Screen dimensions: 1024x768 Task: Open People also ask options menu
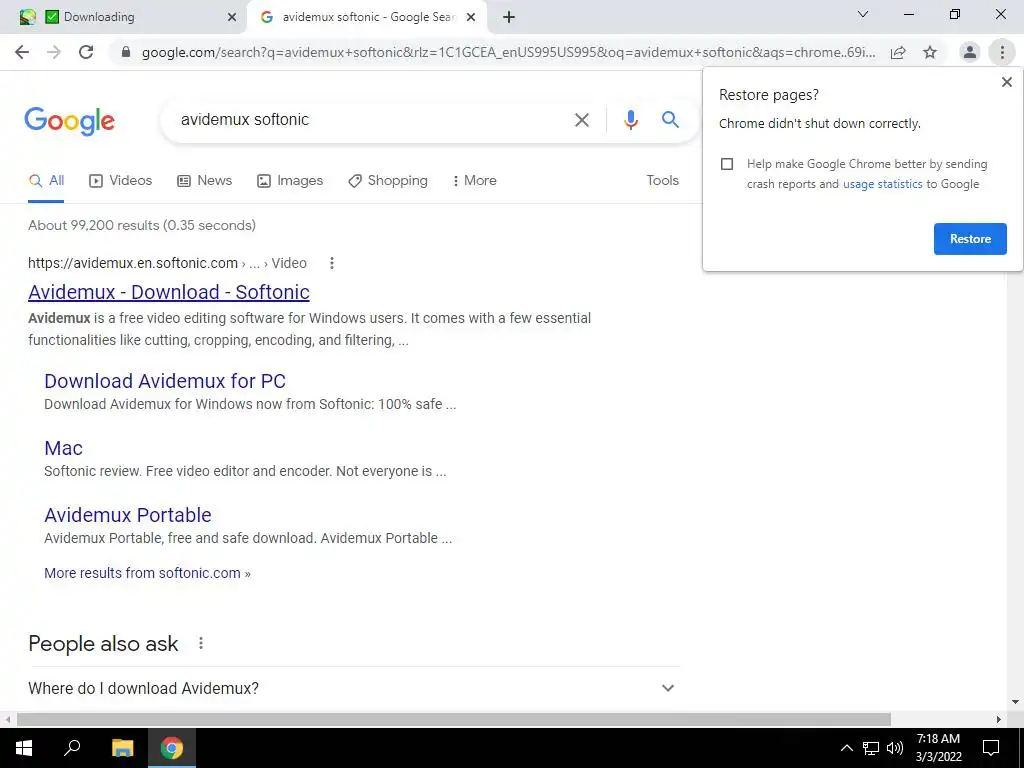coord(201,643)
